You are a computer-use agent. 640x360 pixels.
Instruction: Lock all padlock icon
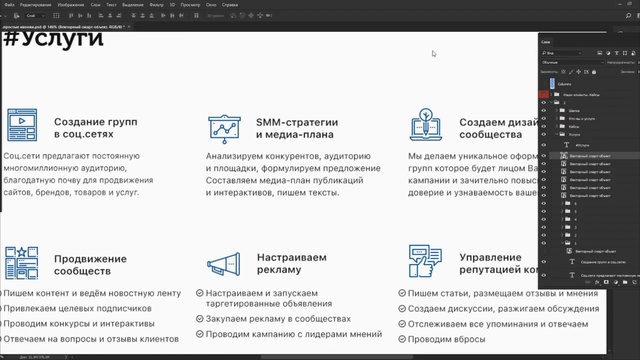(594, 72)
